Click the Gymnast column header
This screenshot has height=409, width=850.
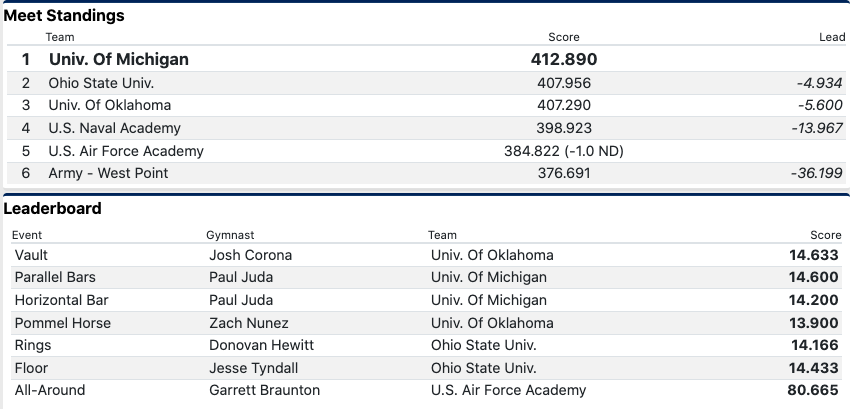230,235
